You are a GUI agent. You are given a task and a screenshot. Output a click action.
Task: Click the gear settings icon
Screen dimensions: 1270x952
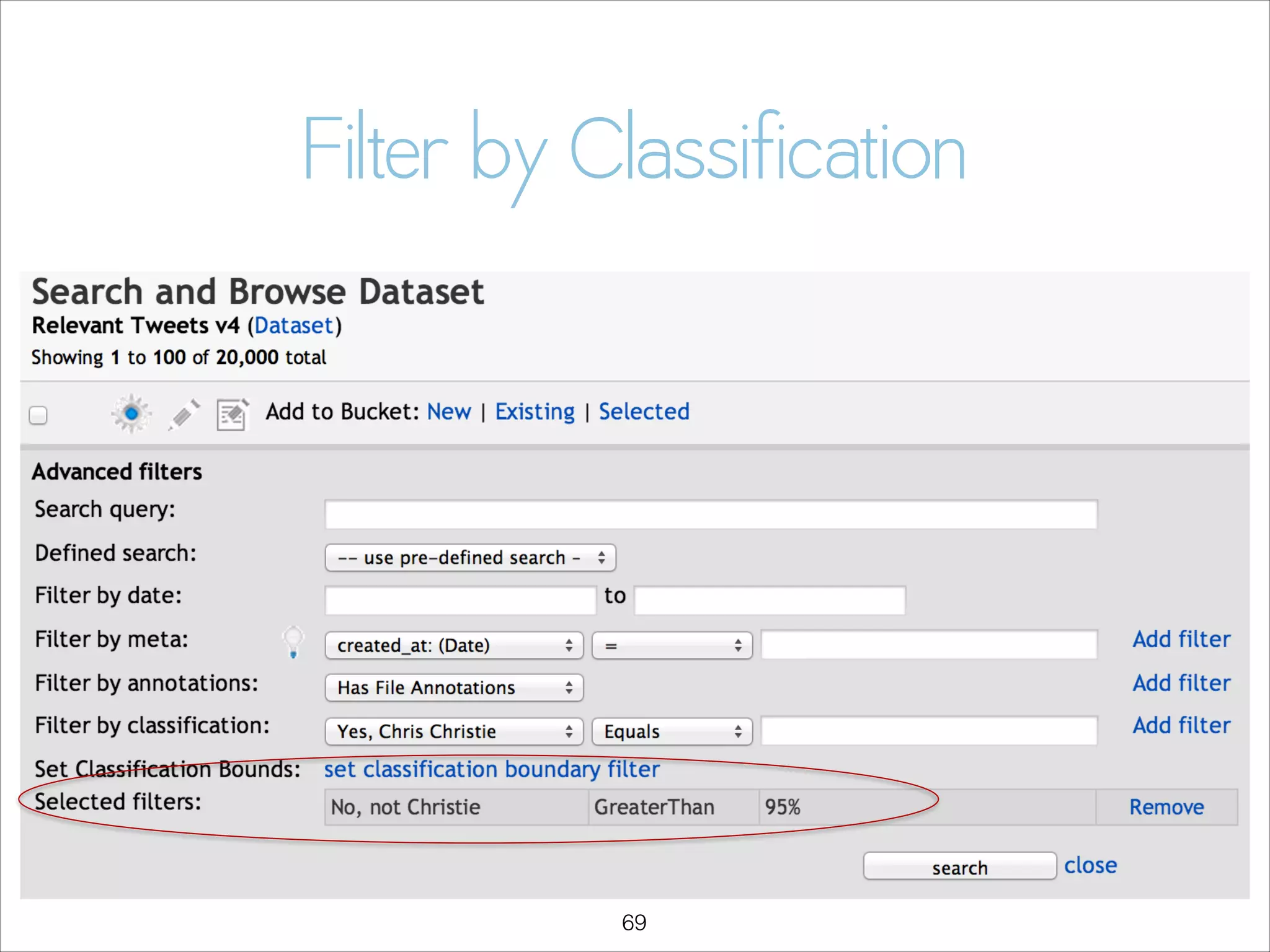tap(131, 413)
